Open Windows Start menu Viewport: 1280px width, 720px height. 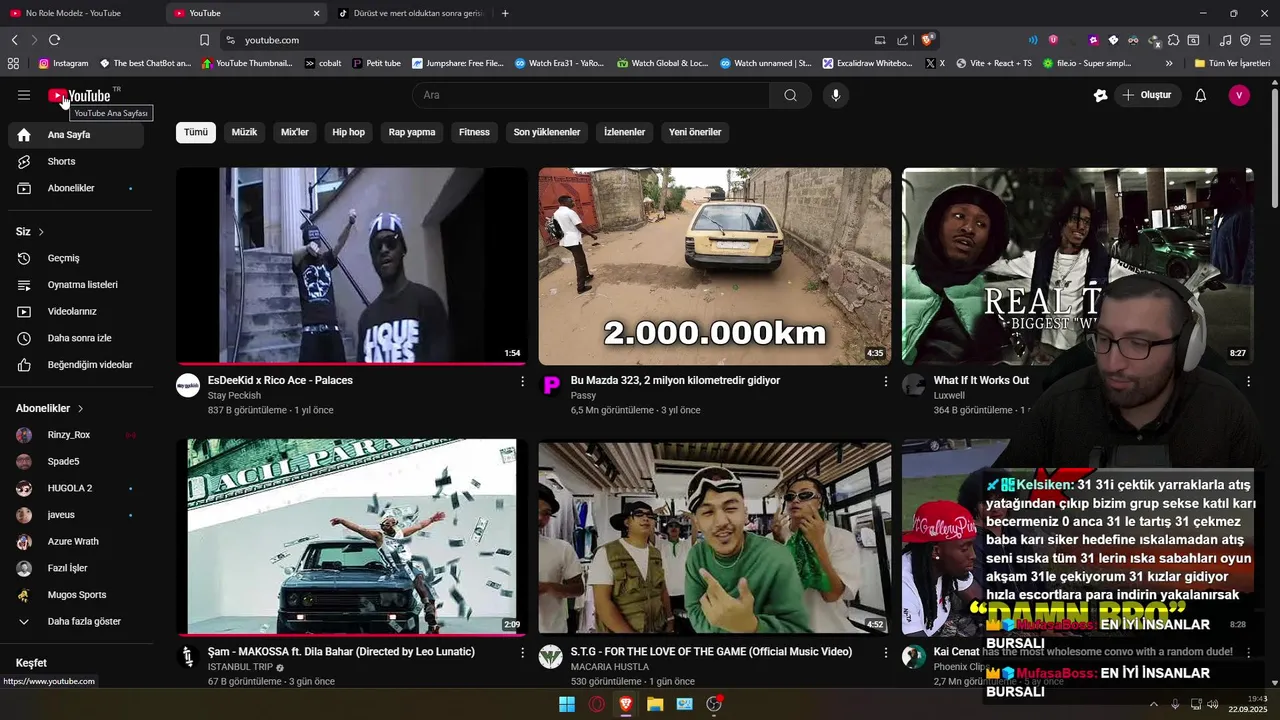pos(567,704)
